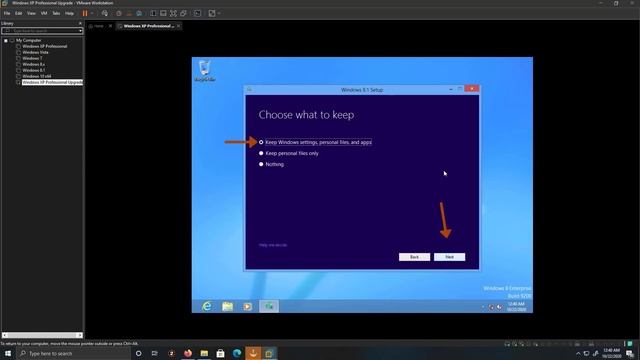640x360 pixels.
Task: Click the stretch guest display toolbar icon
Action: click(212, 13)
